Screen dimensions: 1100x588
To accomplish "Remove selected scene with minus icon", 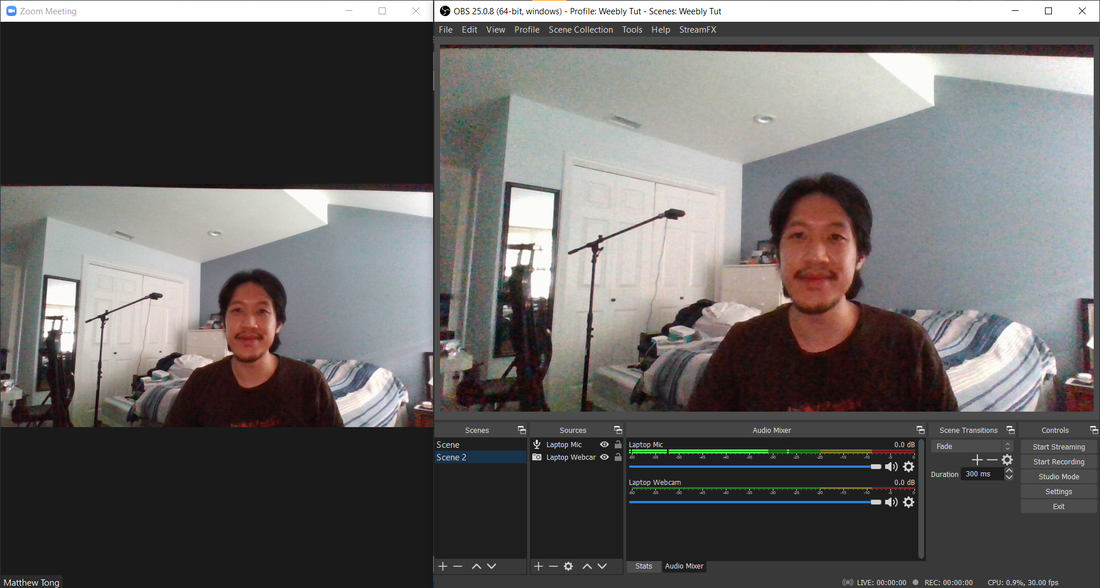I will pyautogui.click(x=458, y=566).
